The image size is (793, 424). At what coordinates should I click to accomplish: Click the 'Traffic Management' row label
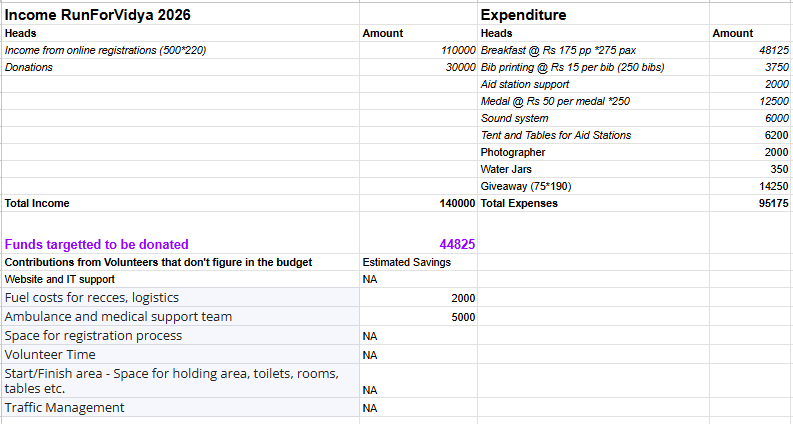65,407
